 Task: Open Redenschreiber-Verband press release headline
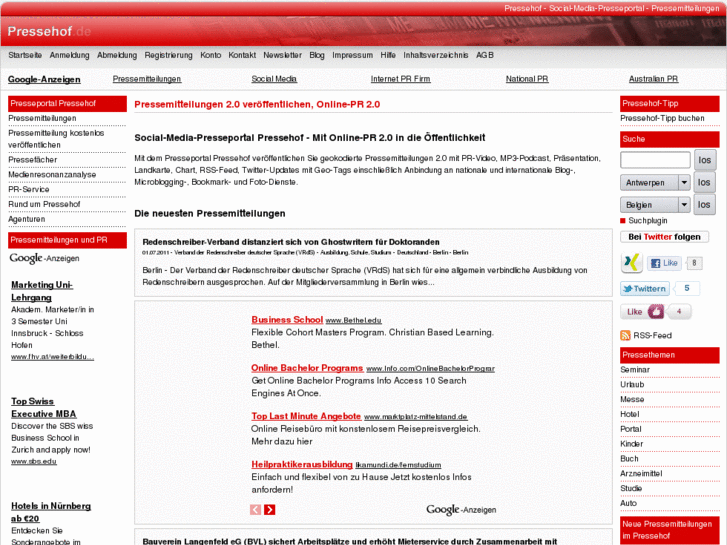click(291, 242)
